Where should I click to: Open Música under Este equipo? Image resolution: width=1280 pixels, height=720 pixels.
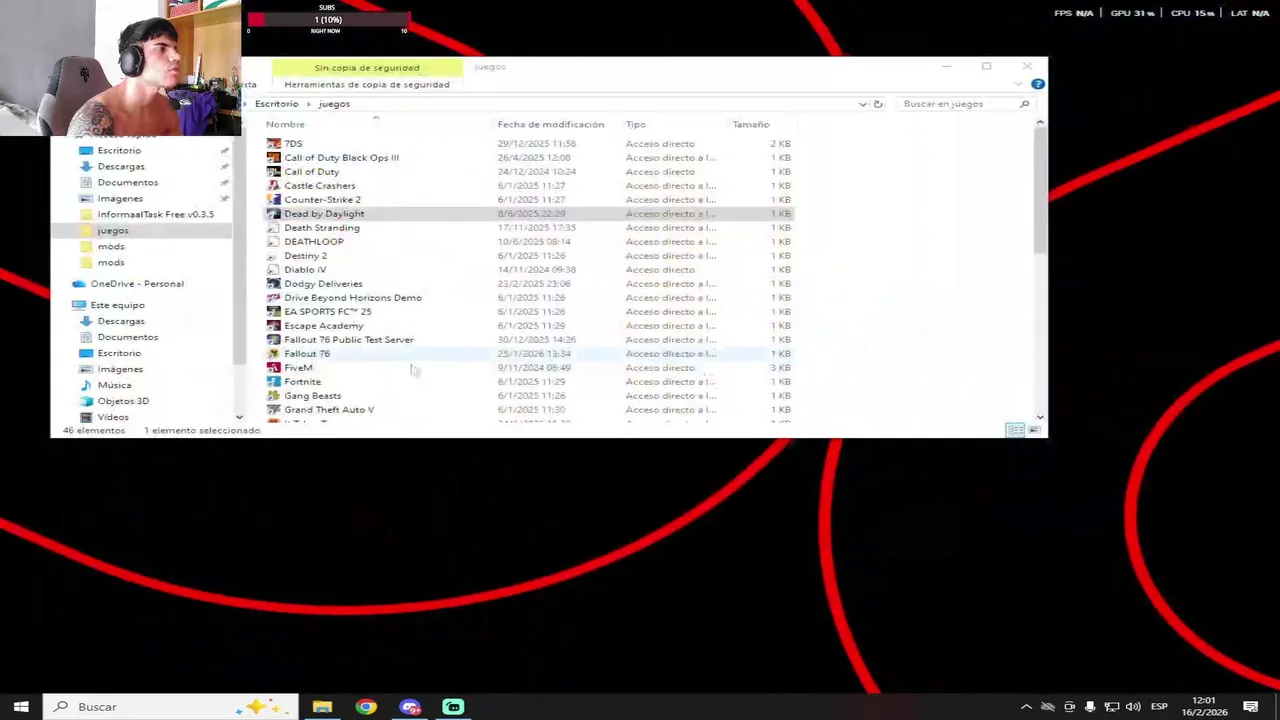click(114, 385)
